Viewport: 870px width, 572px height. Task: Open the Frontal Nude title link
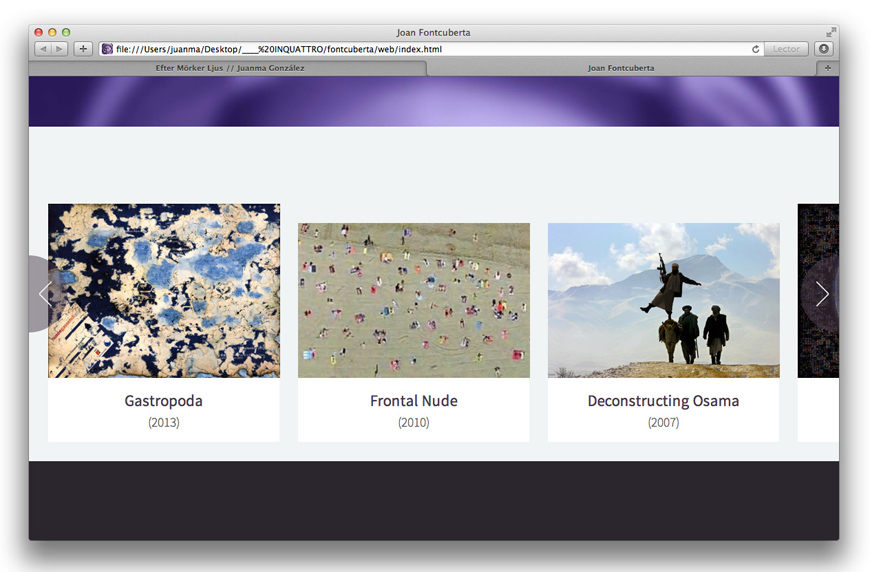413,401
